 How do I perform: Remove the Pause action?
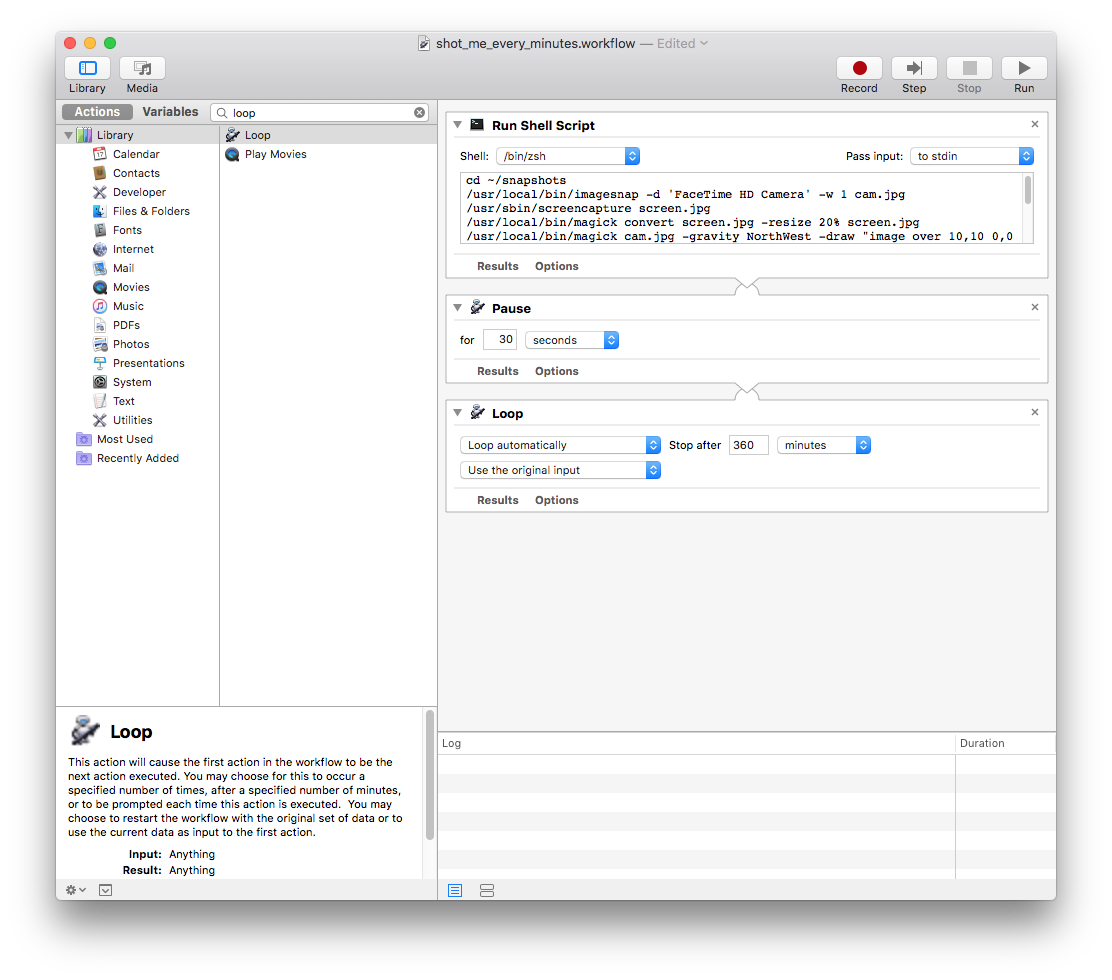[1035, 307]
